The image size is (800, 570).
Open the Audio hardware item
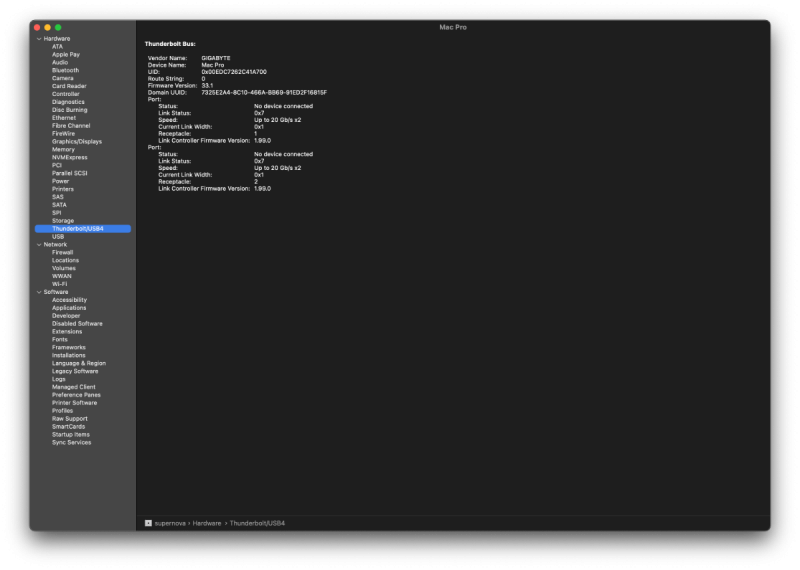(60, 62)
